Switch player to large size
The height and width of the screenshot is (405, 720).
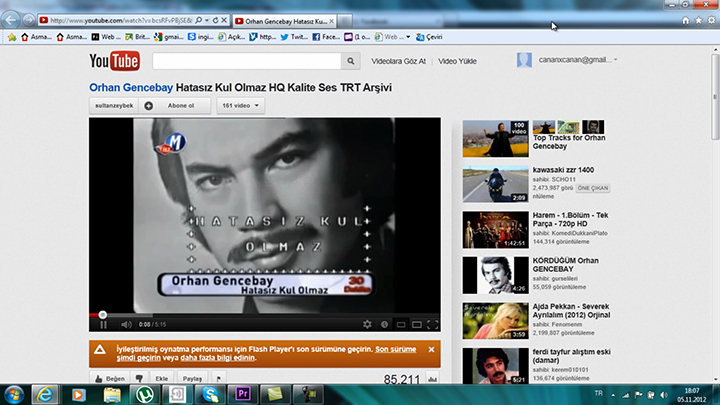pyautogui.click(x=417, y=325)
